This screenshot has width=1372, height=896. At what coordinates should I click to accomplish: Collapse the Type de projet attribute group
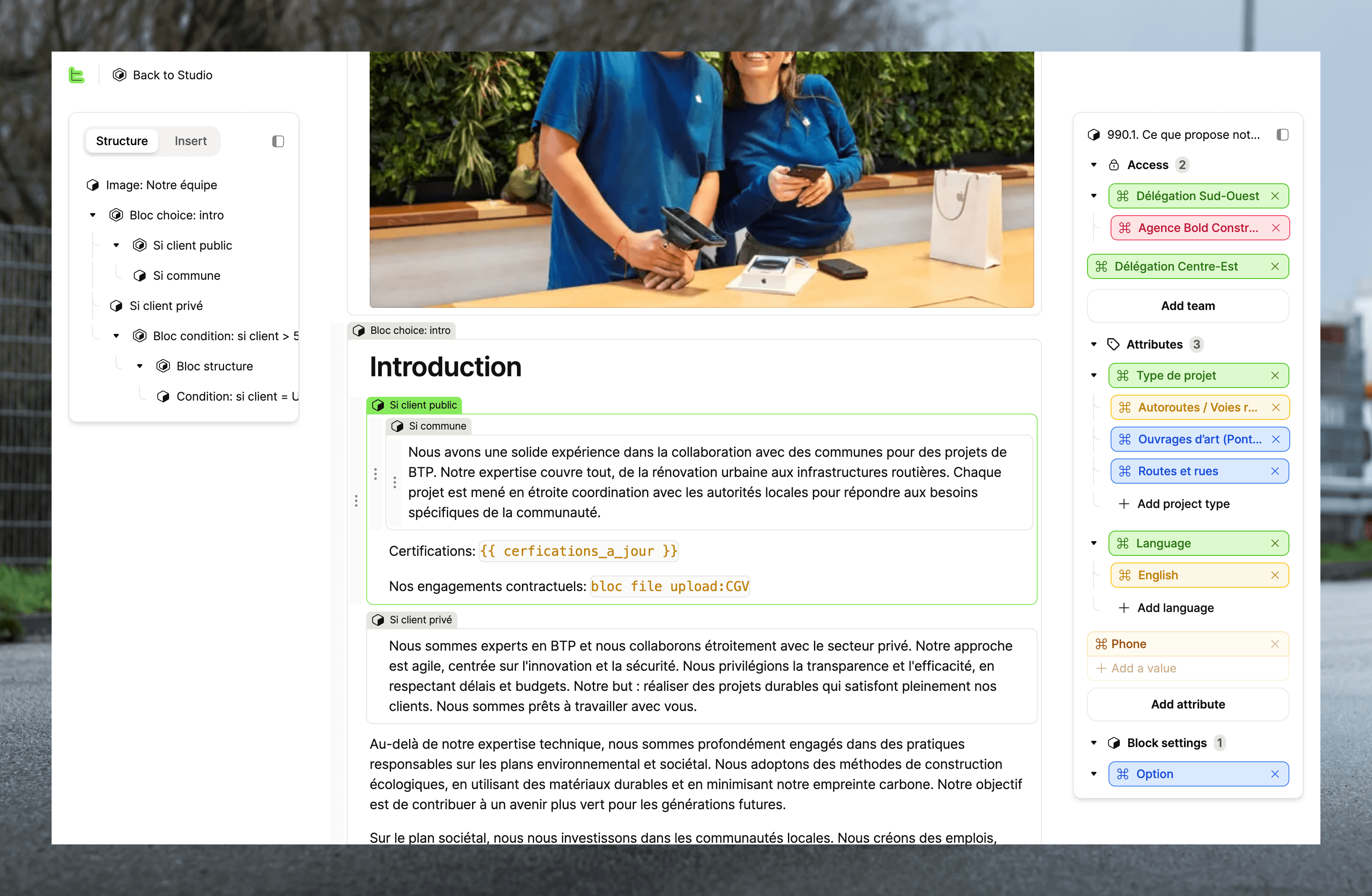point(1093,376)
